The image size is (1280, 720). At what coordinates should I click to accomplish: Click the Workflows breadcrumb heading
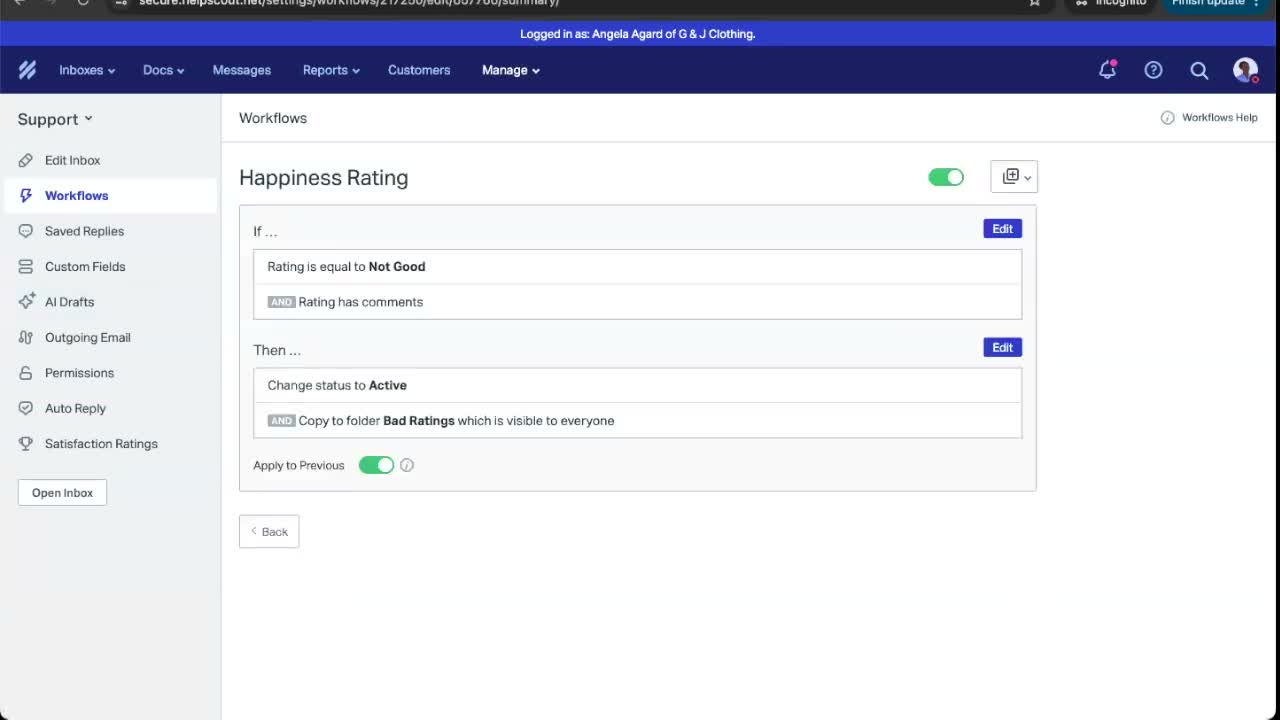(x=273, y=118)
